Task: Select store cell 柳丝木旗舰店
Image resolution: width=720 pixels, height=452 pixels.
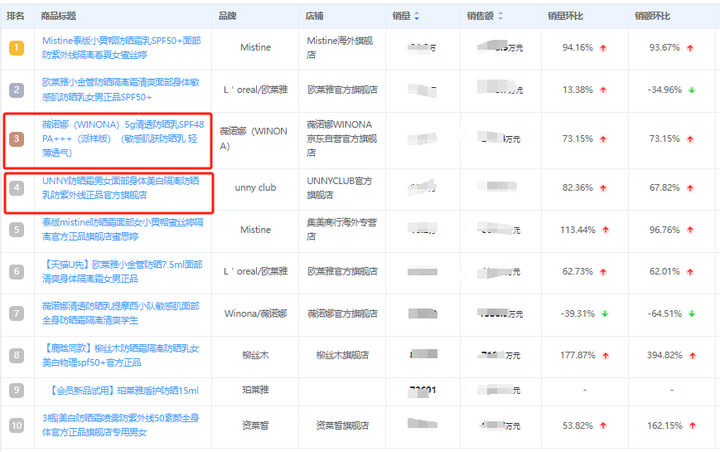Action: tap(343, 356)
